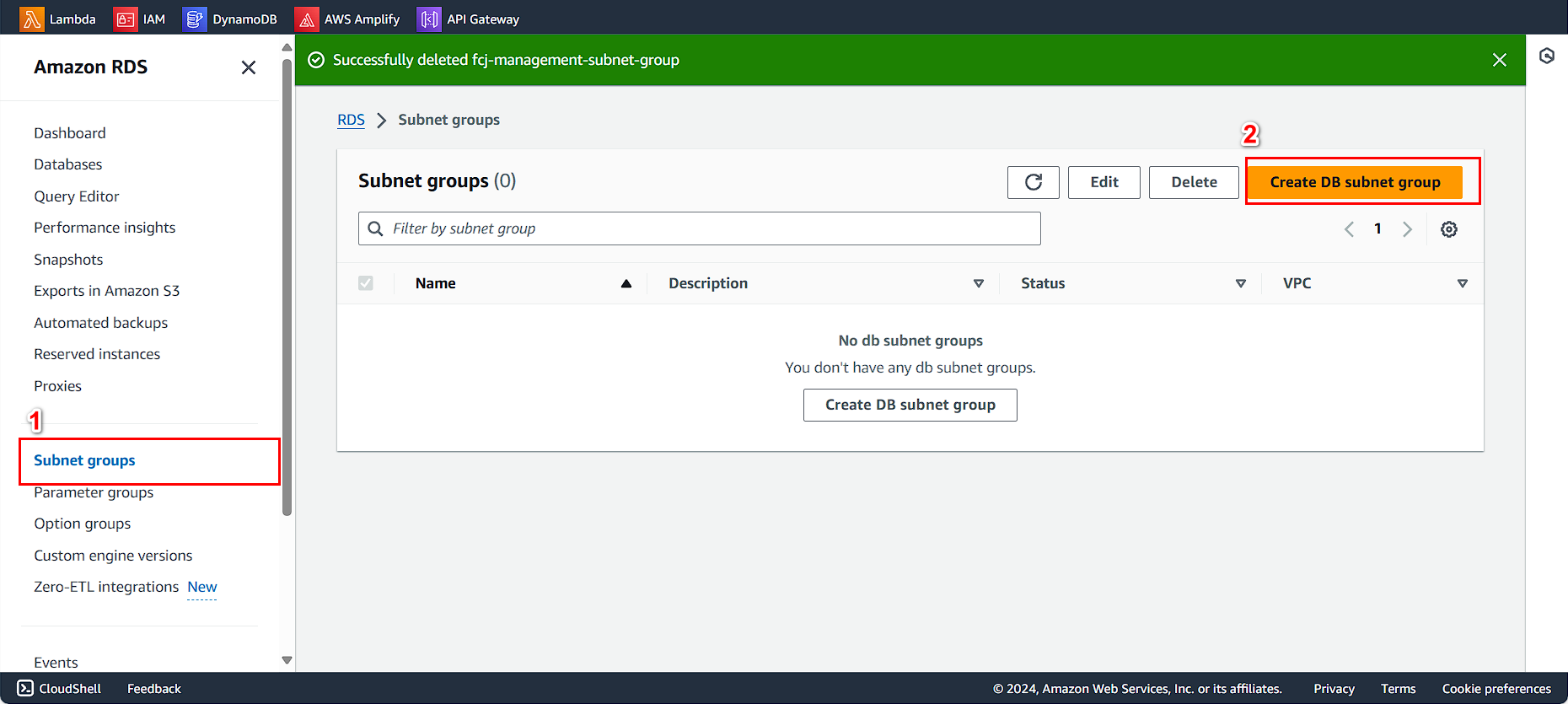Go to previous page of subnet groups
This screenshot has width=1568, height=704.
click(1349, 229)
